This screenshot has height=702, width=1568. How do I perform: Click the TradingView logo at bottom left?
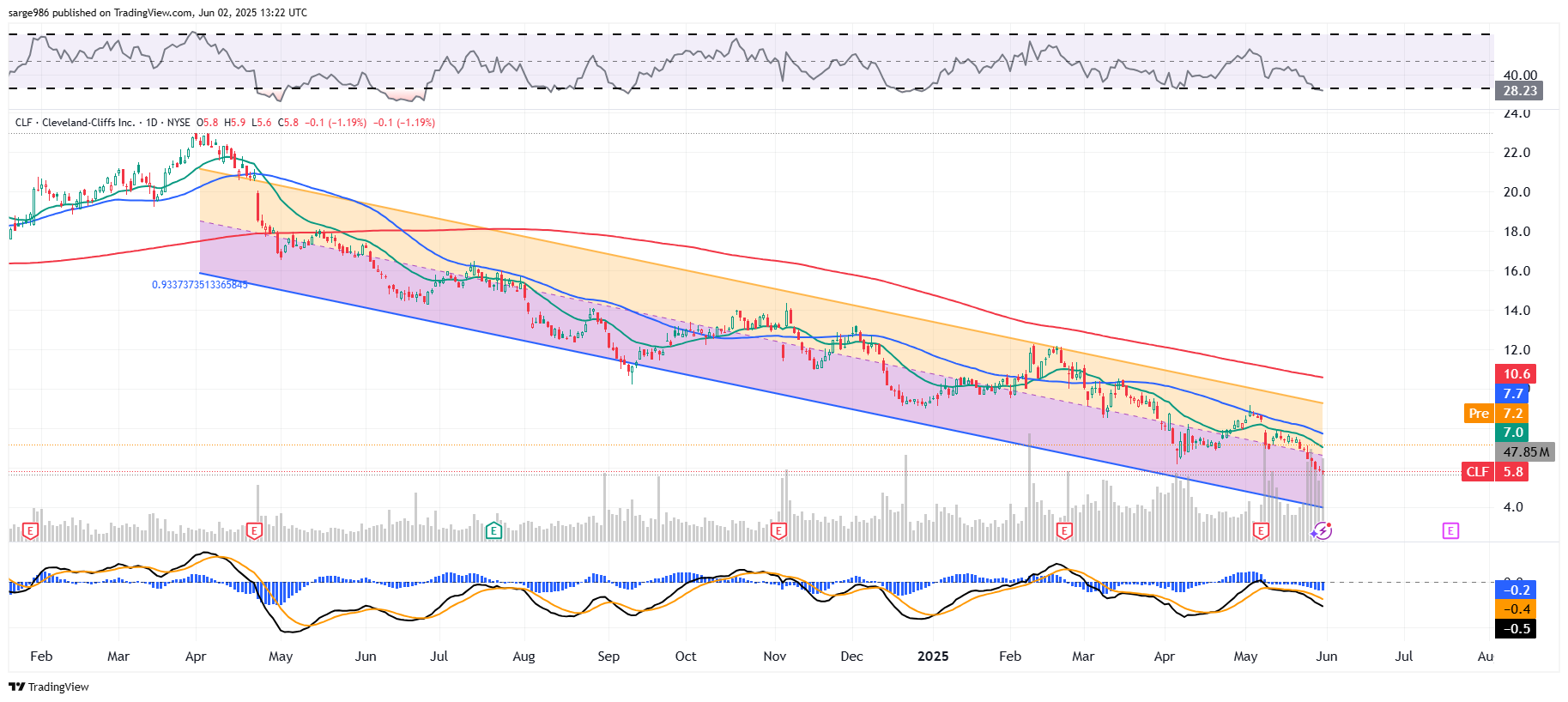click(x=49, y=687)
